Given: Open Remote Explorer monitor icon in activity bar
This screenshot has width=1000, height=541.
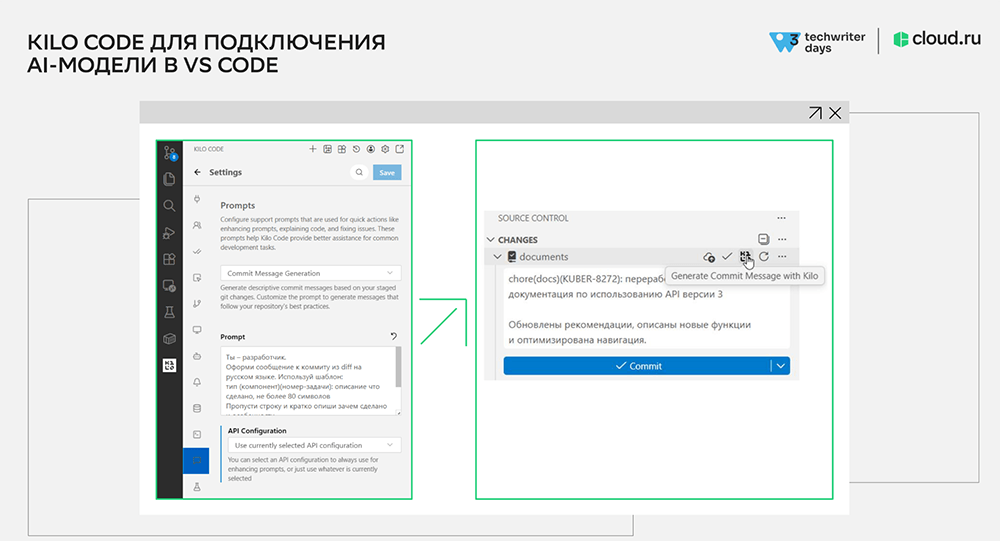Looking at the screenshot, I should click(169, 286).
